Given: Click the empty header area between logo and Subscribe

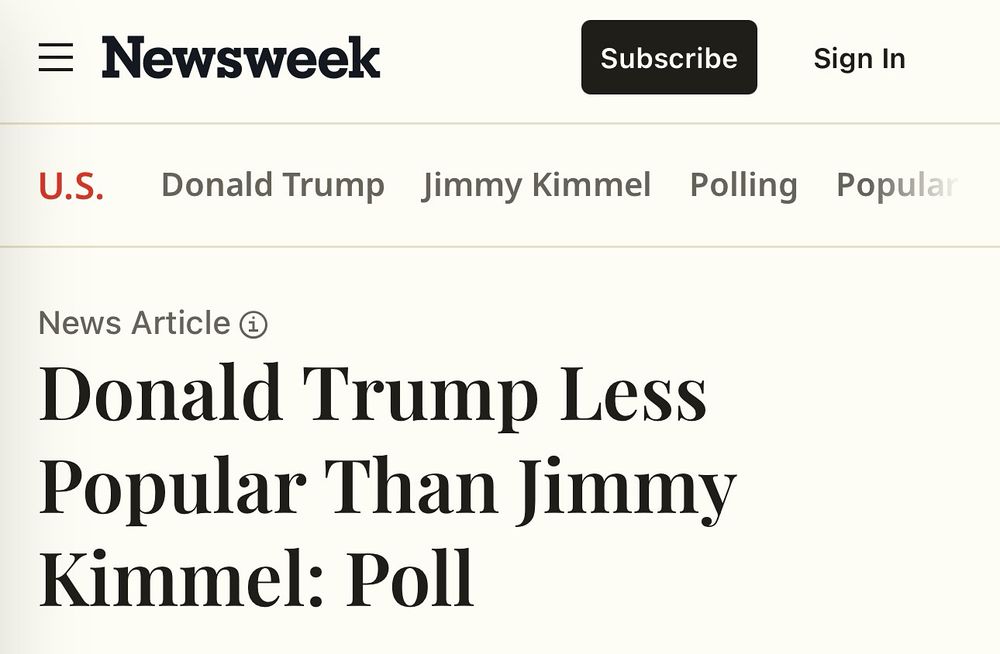Looking at the screenshot, I should click(480, 58).
